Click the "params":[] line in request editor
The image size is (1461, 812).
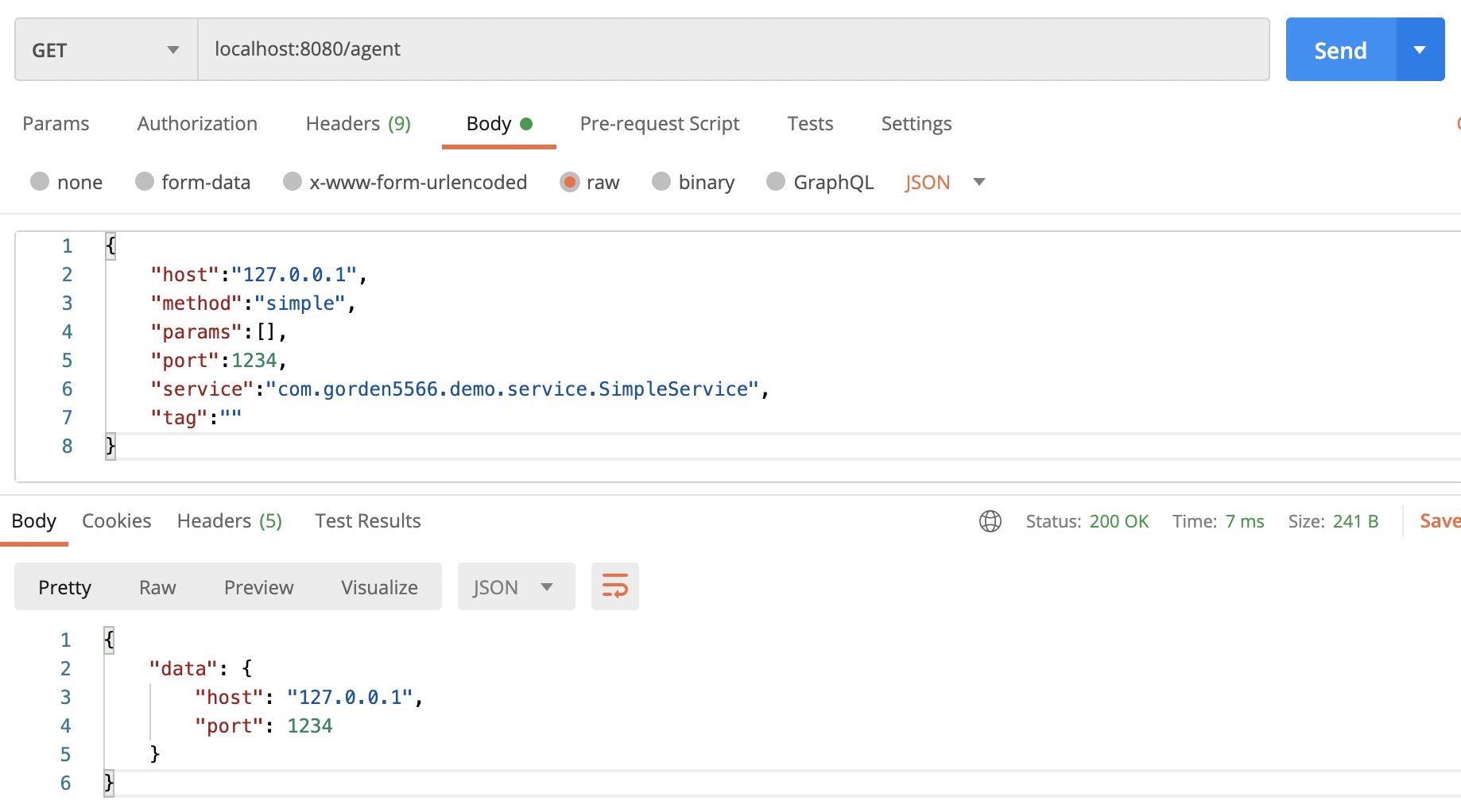(x=219, y=332)
